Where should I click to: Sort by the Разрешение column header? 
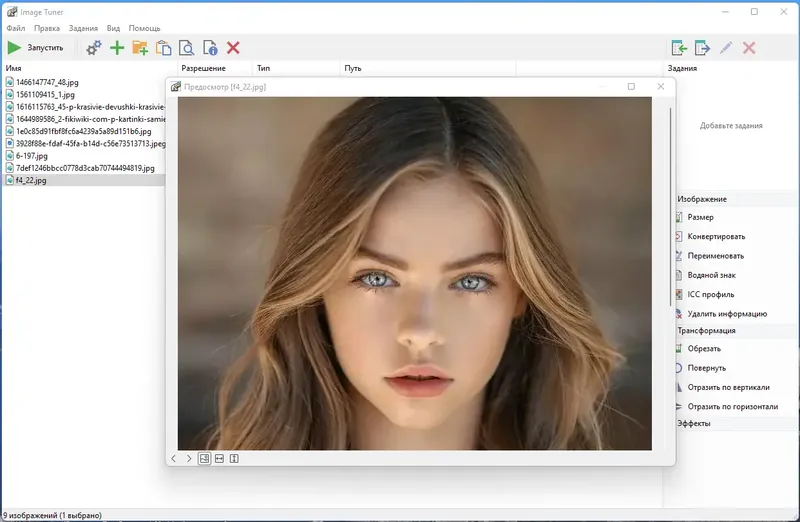pyautogui.click(x=215, y=68)
